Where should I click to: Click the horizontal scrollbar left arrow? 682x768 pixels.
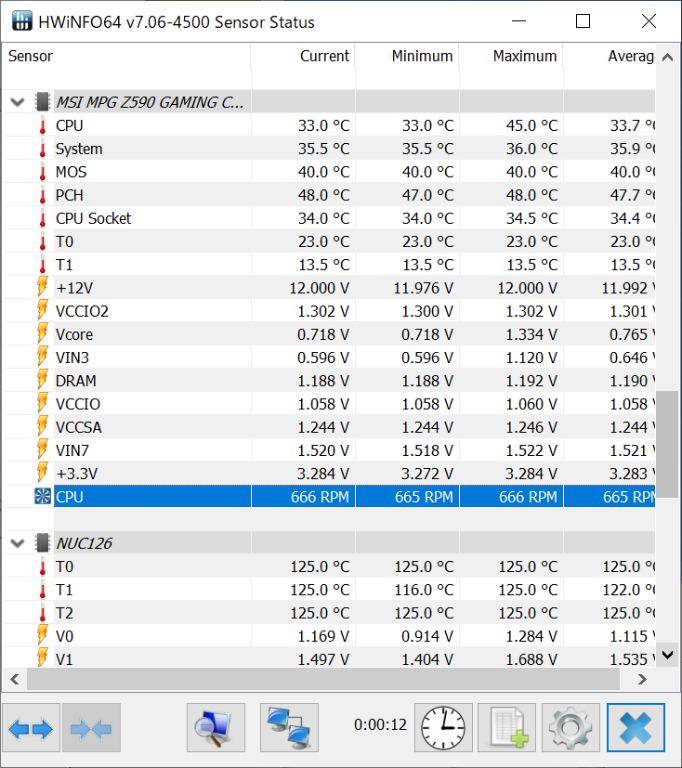(x=14, y=679)
